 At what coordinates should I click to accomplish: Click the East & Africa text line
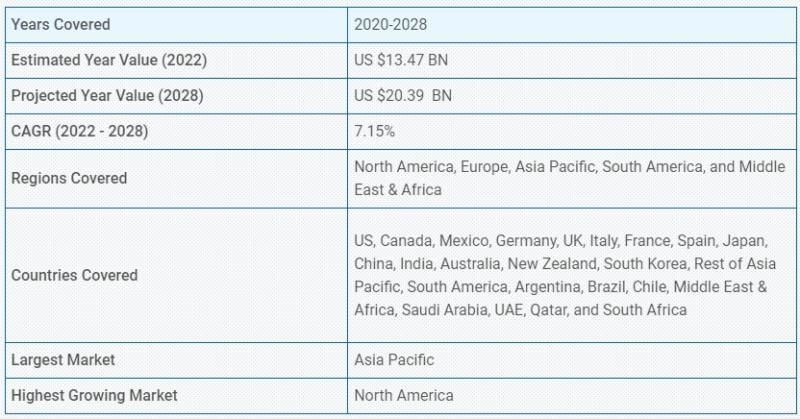point(398,190)
